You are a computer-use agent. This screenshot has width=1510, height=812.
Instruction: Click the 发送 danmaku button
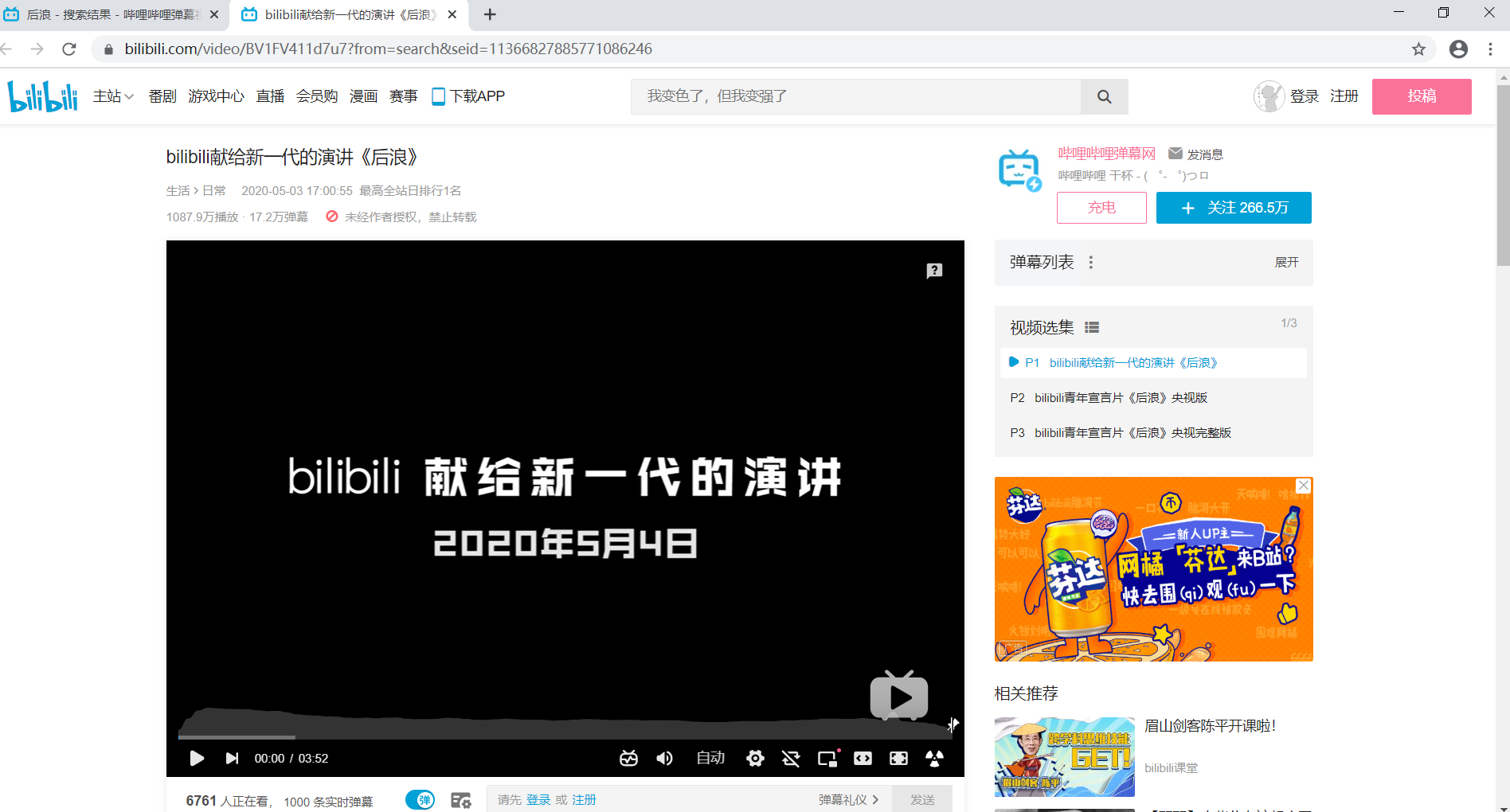click(x=922, y=799)
